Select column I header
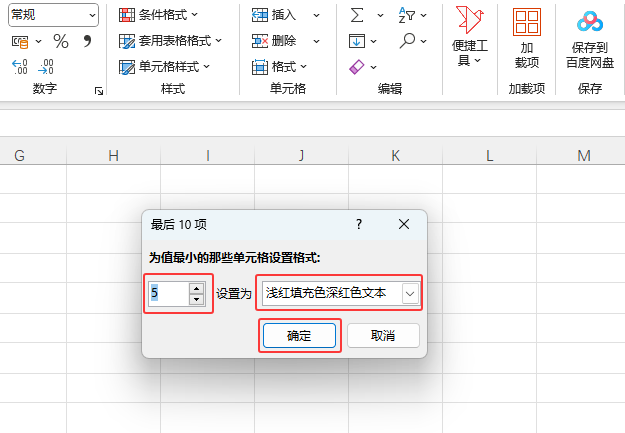Image resolution: width=625 pixels, height=433 pixels. pos(208,155)
